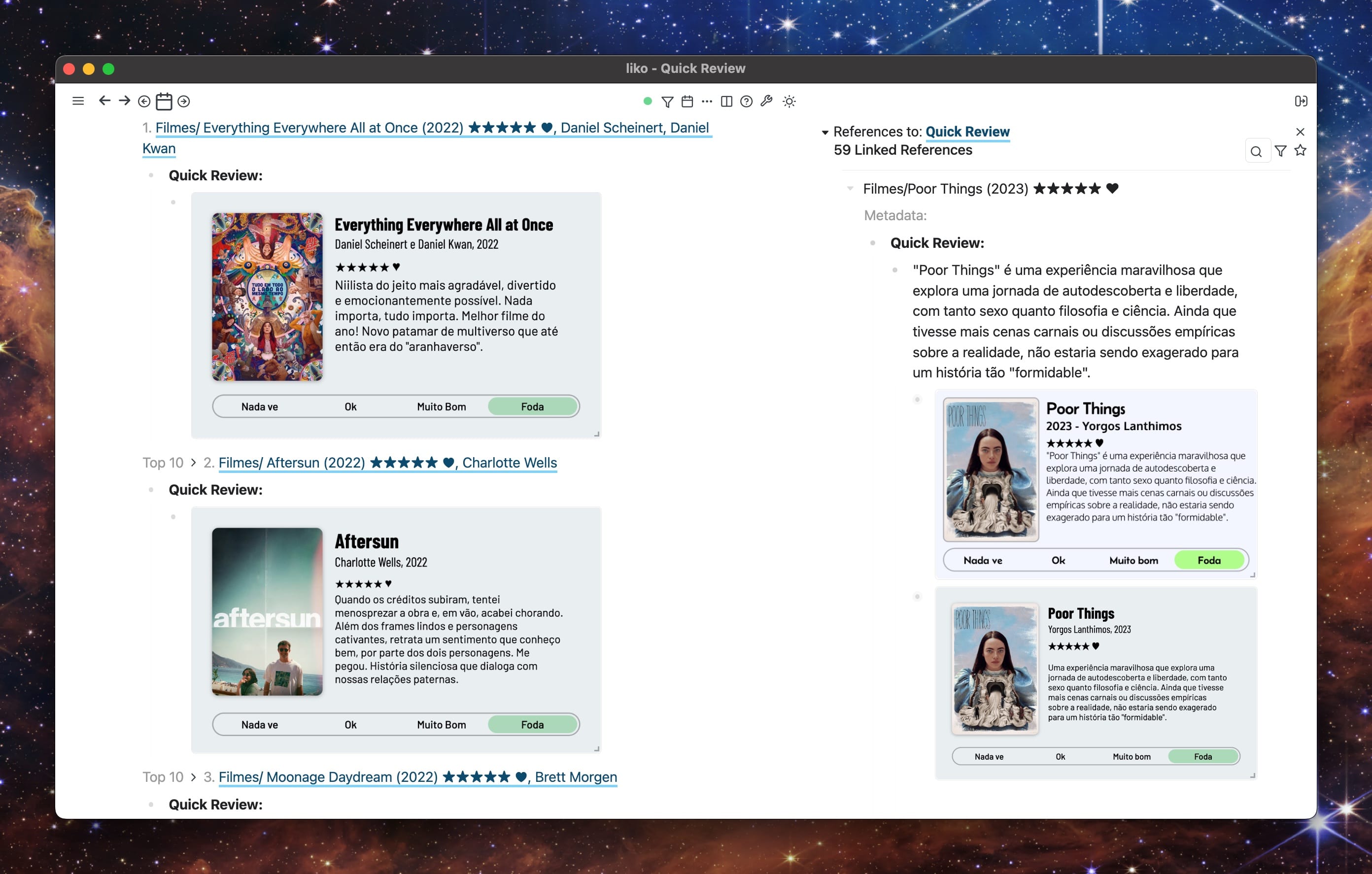This screenshot has width=1372, height=874.
Task: Select Foda on Everything Everywhere card
Action: click(532, 406)
